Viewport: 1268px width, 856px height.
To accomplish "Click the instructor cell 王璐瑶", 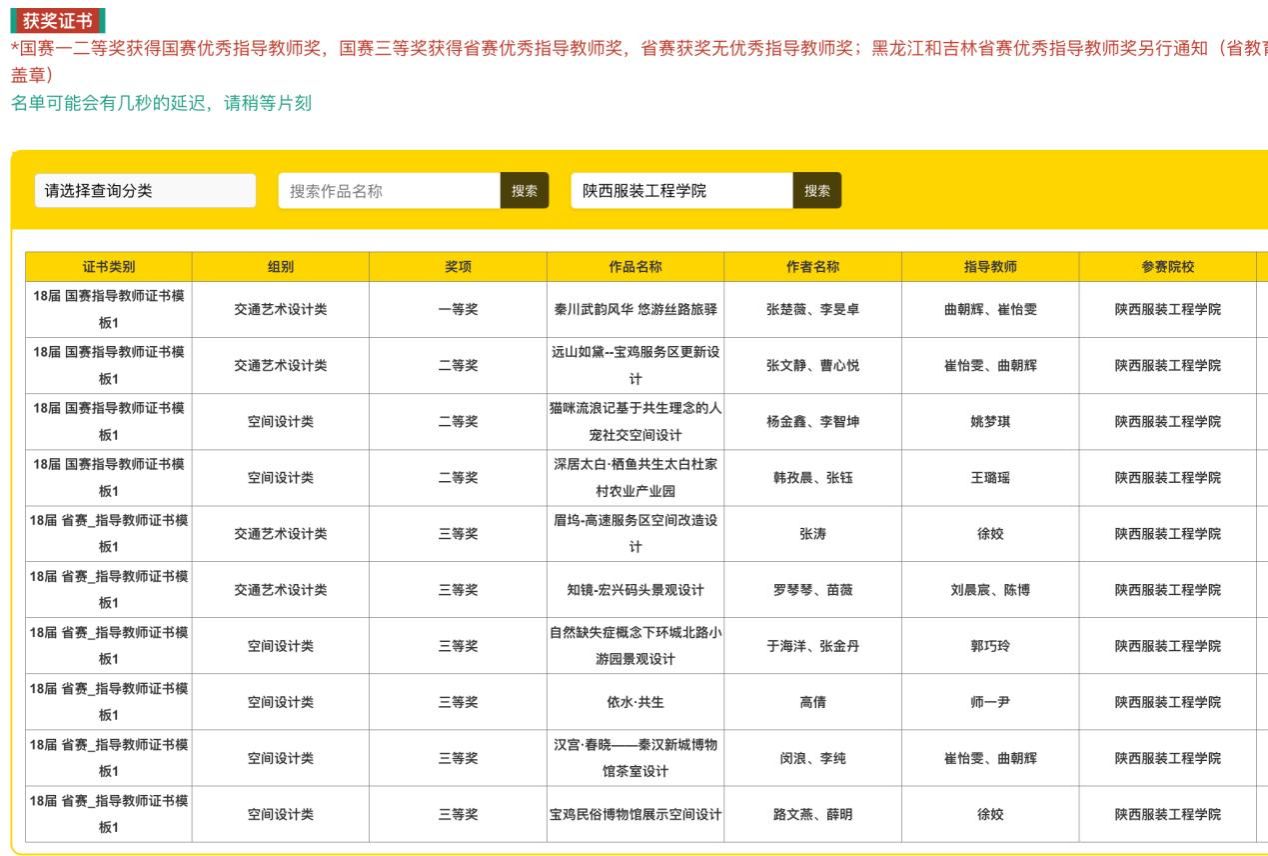I will 990,478.
